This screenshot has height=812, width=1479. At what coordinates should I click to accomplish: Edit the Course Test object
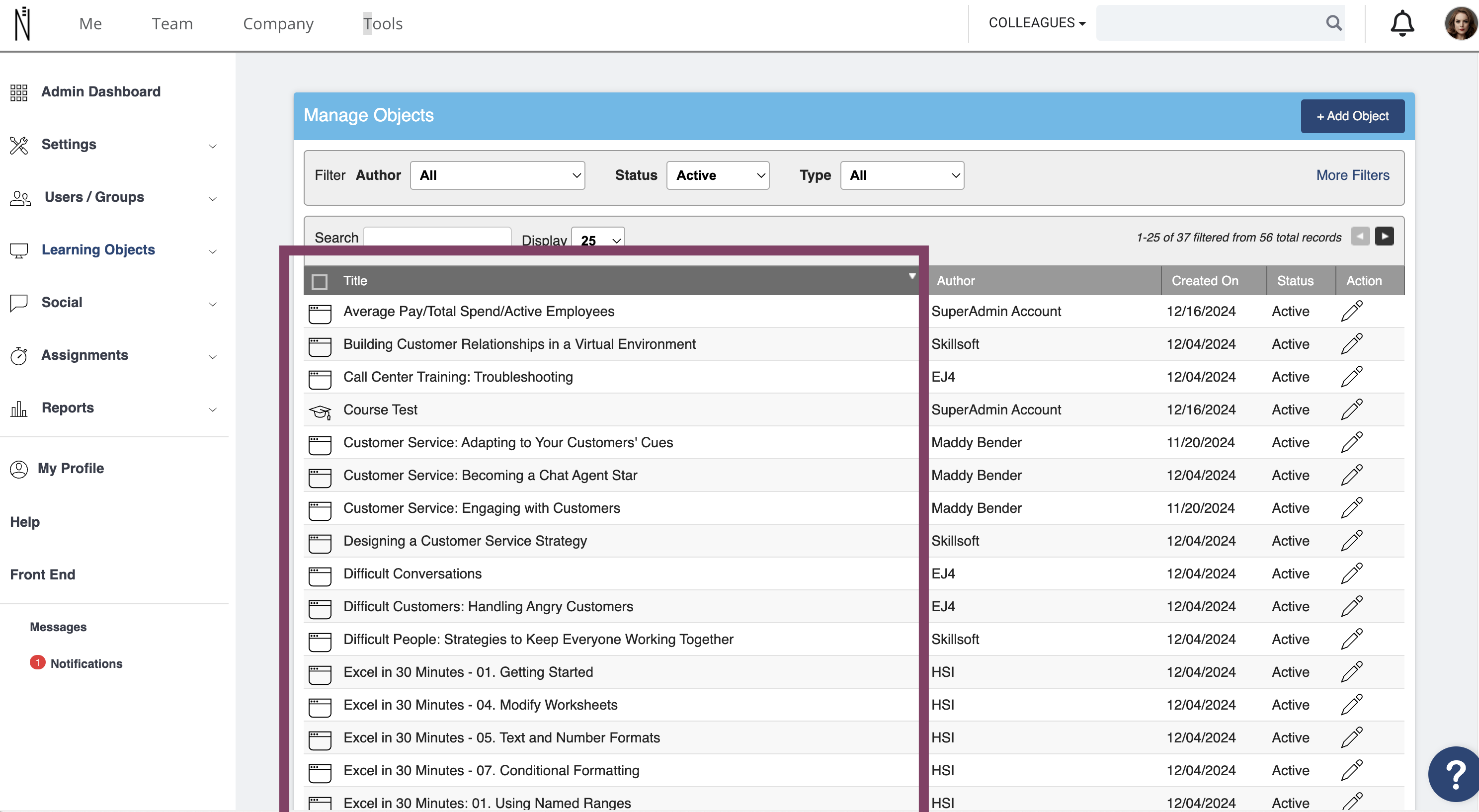1352,409
